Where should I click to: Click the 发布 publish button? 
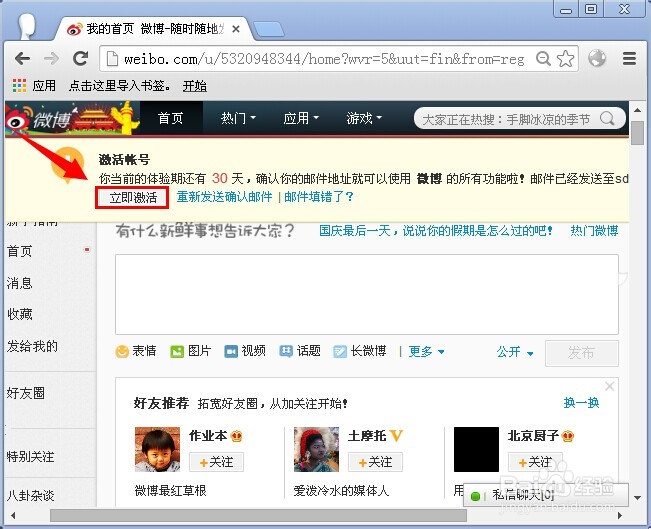pyautogui.click(x=582, y=353)
